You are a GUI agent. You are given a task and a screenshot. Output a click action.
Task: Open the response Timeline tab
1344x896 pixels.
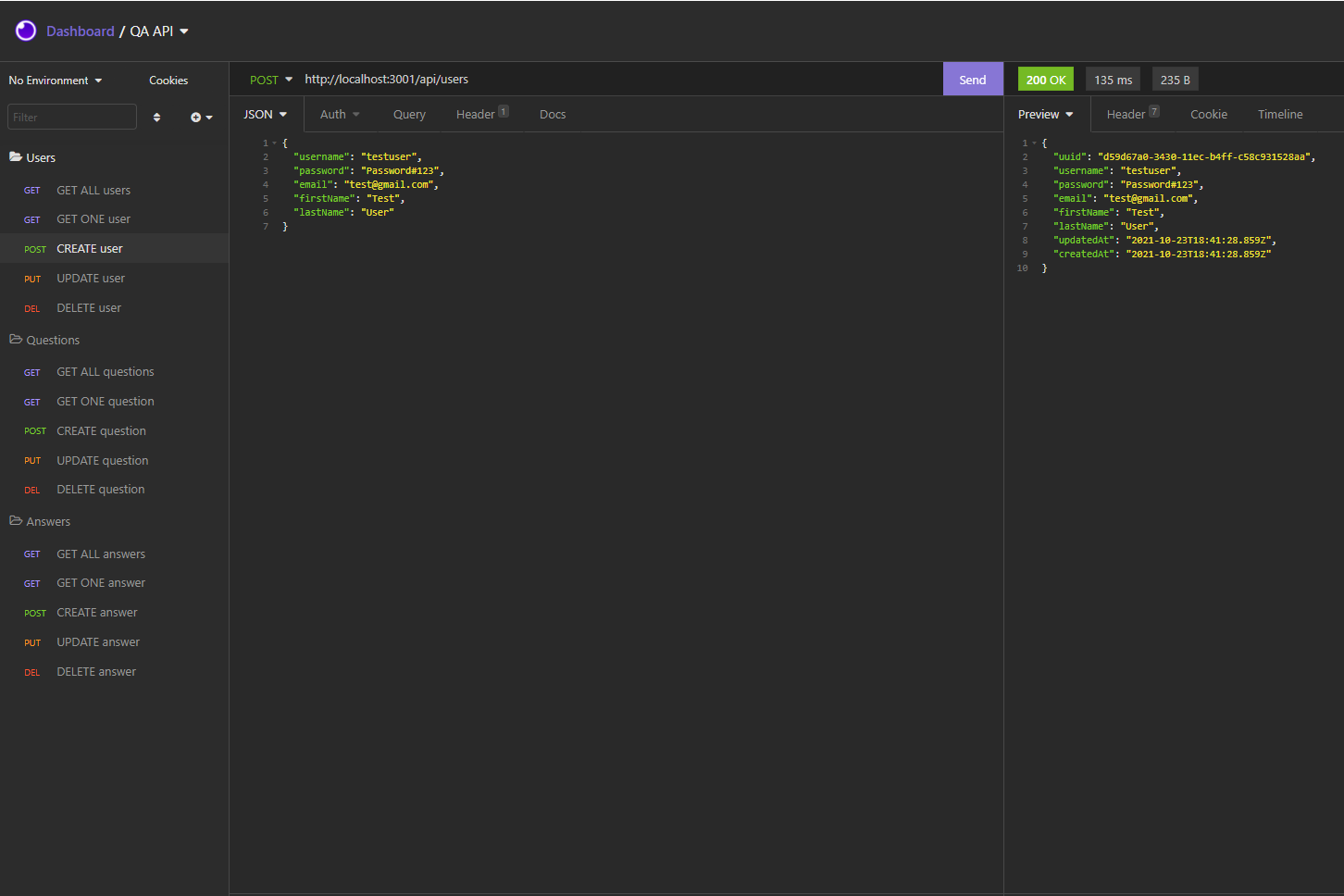tap(1279, 115)
